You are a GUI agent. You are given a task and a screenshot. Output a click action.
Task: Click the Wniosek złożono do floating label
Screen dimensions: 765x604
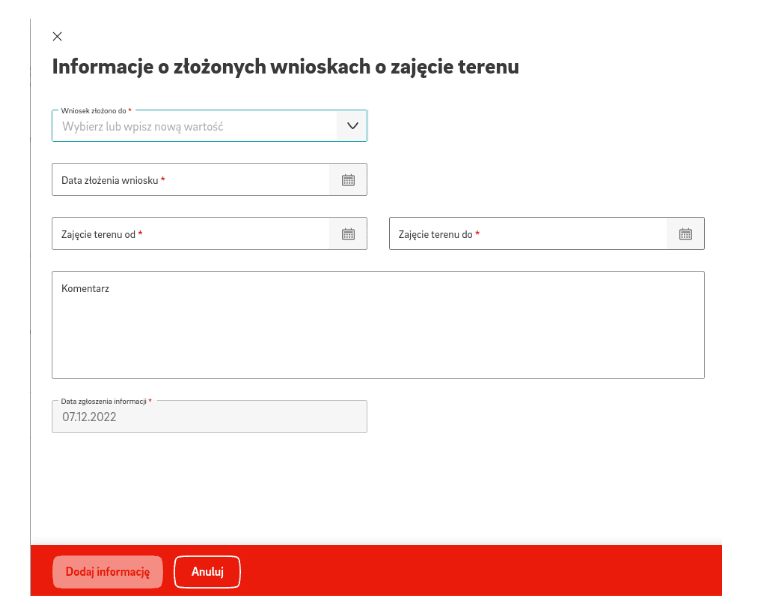click(93, 110)
